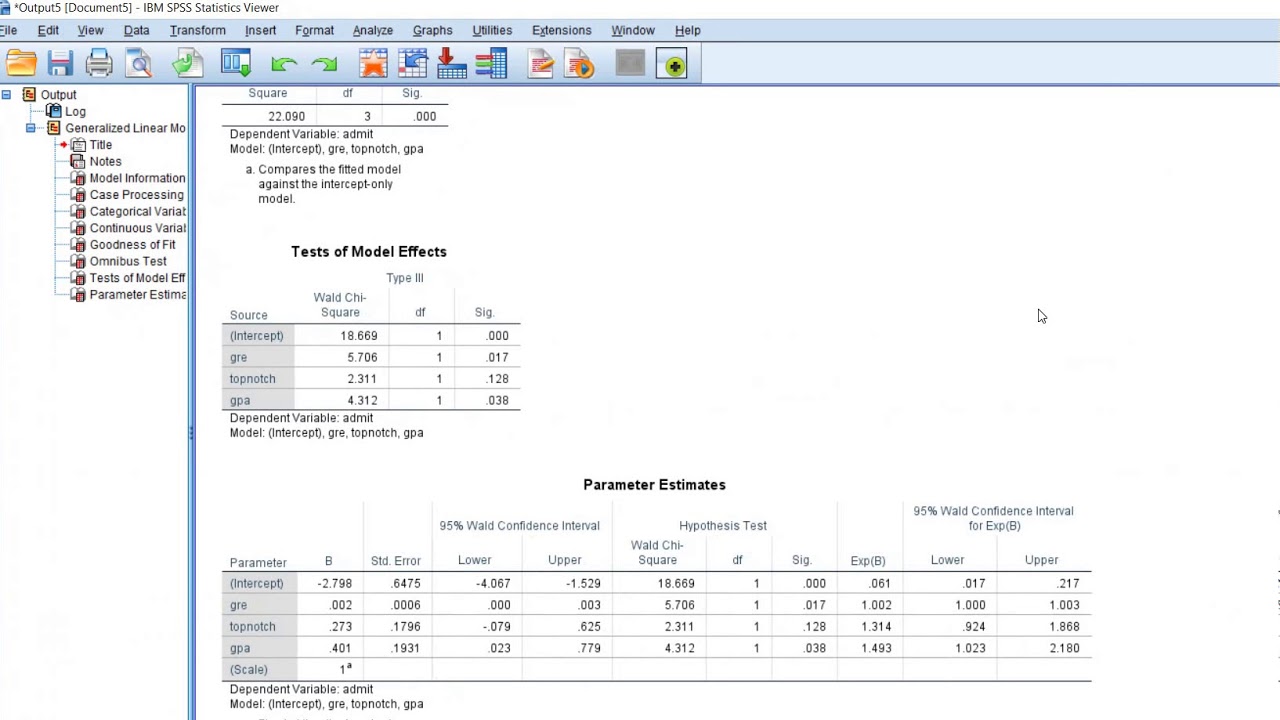Click Std. Error value .1796 for topnotch

(x=404, y=626)
